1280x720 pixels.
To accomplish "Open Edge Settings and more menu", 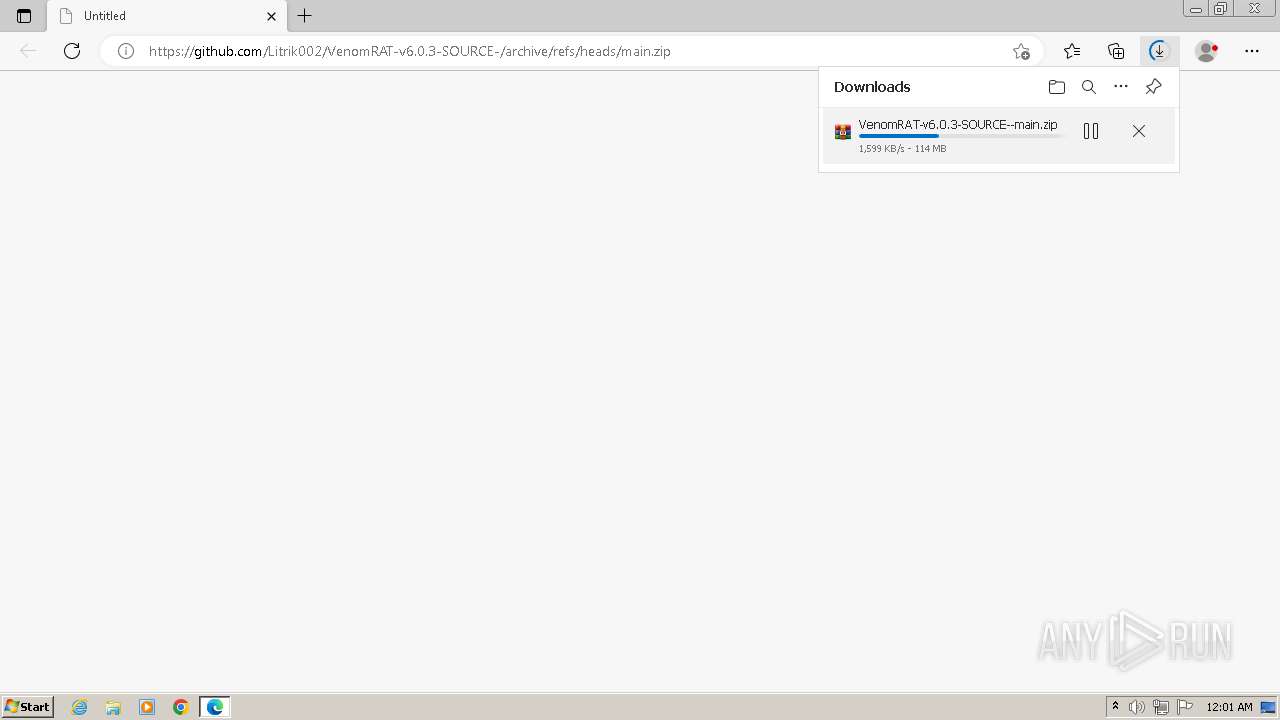I will tap(1252, 51).
